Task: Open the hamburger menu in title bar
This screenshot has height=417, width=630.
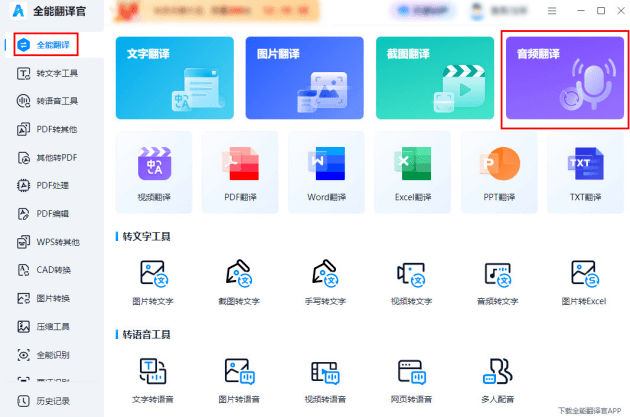Action: click(x=552, y=11)
